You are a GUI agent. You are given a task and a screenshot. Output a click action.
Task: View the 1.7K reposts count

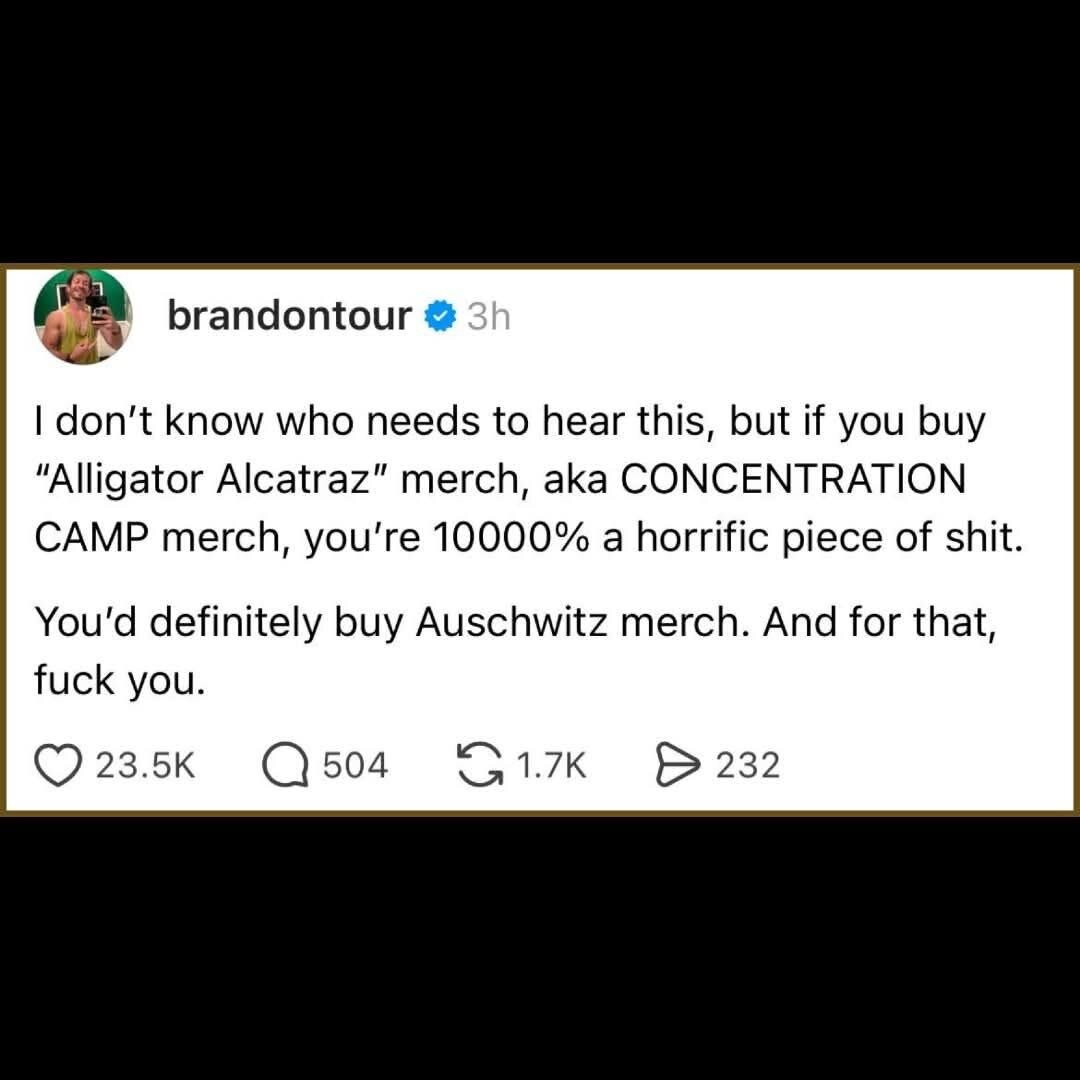pos(551,765)
